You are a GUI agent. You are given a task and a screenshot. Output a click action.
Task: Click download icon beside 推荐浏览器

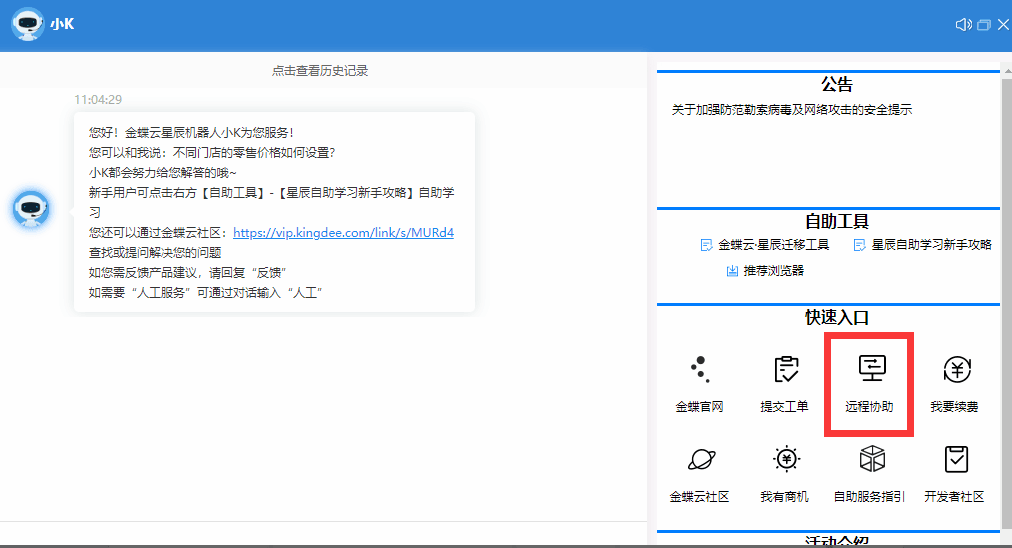(x=732, y=270)
